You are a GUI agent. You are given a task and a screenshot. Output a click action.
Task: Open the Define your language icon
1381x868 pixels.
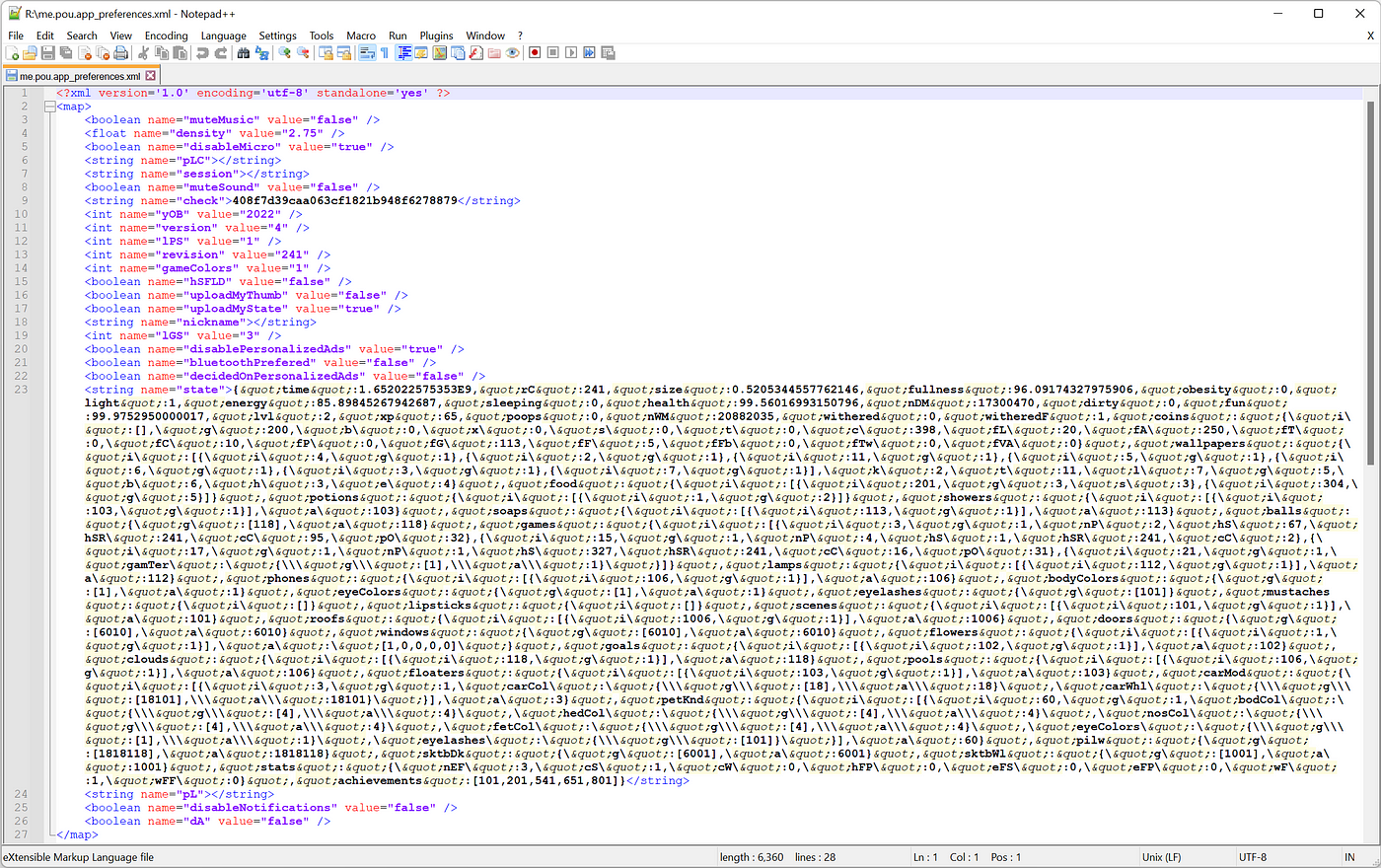click(x=421, y=53)
